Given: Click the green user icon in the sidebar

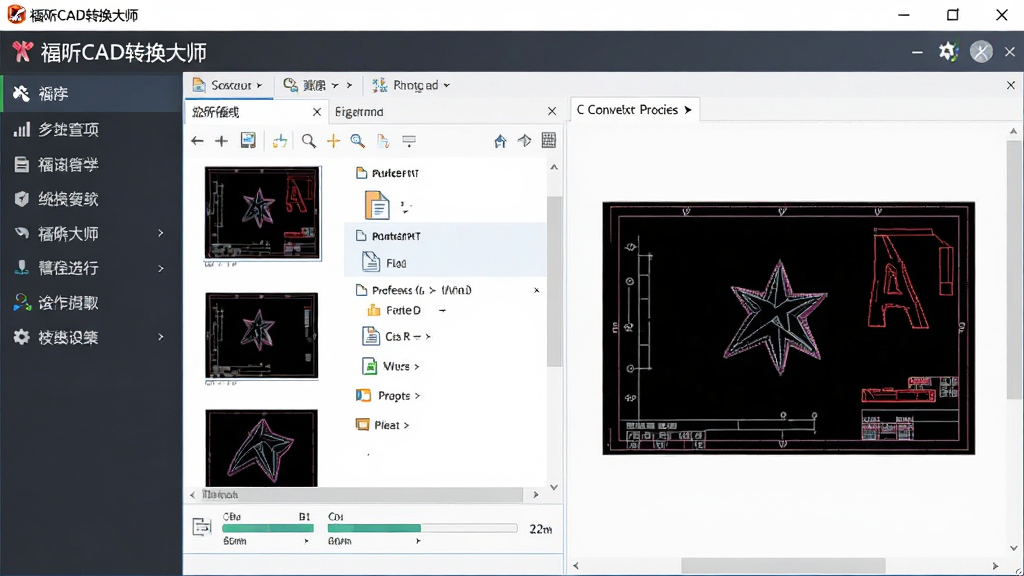Looking at the screenshot, I should point(22,302).
